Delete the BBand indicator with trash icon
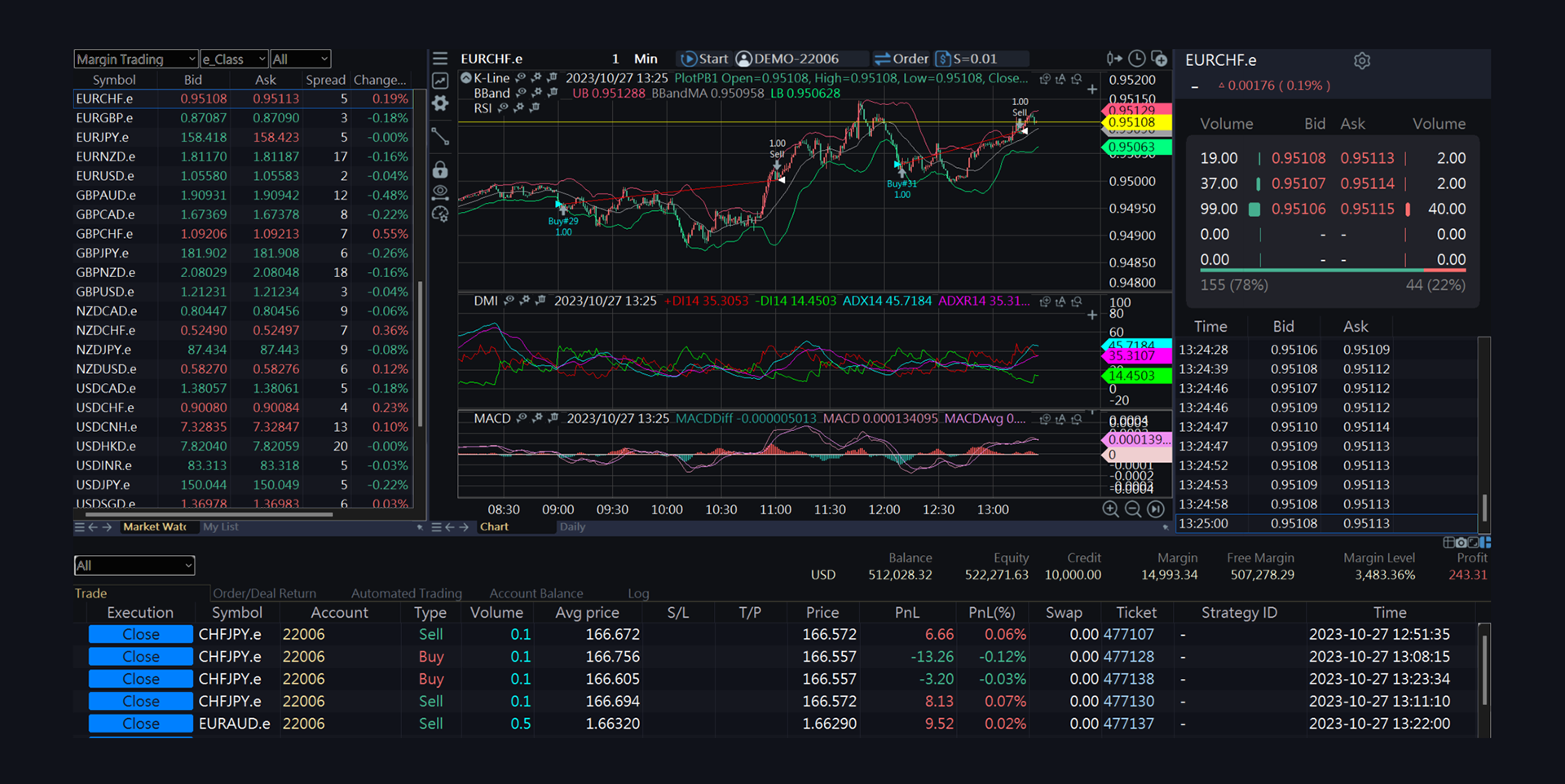Screen dimensions: 1565x784 pyautogui.click(x=552, y=93)
